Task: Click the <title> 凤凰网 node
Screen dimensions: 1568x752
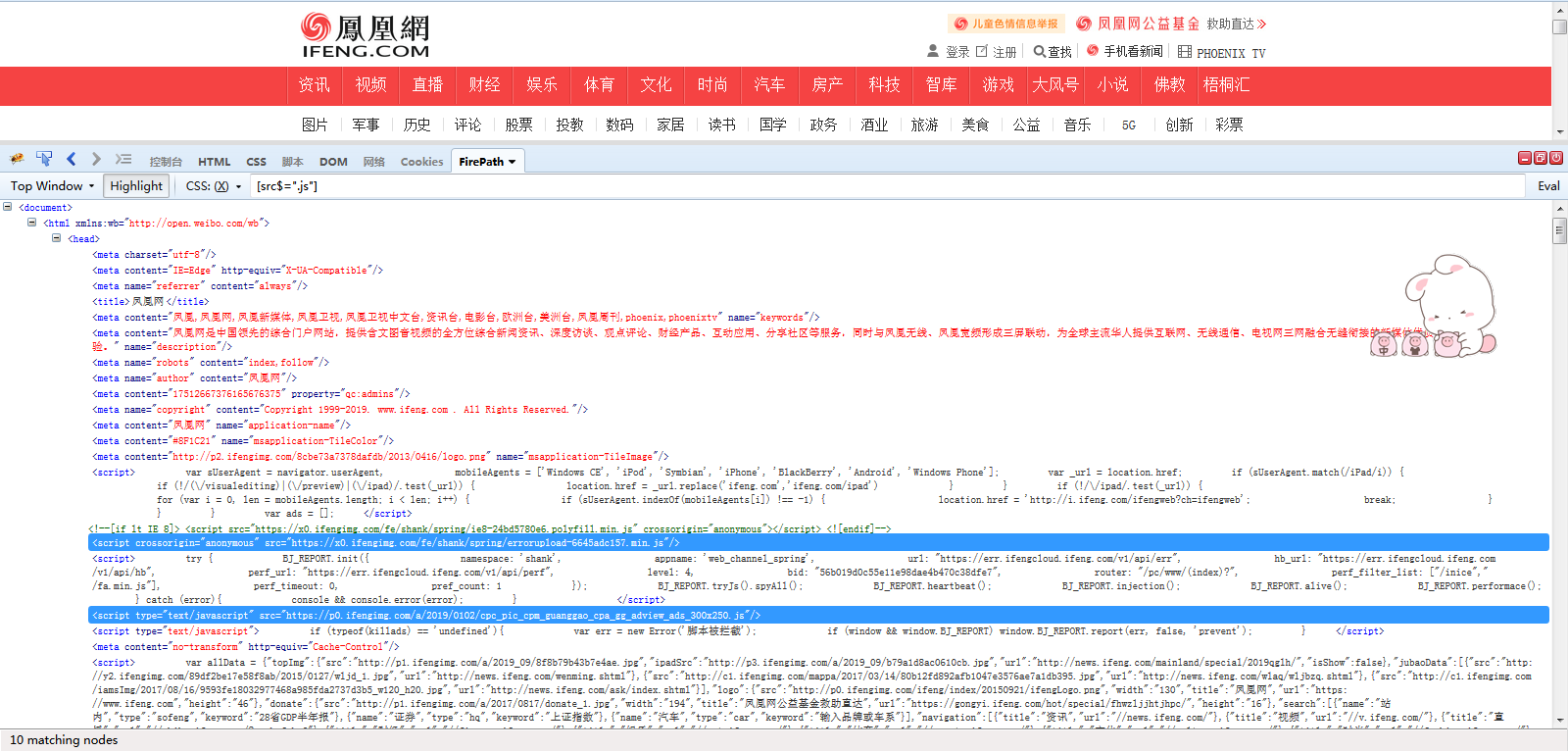Action: tap(150, 301)
